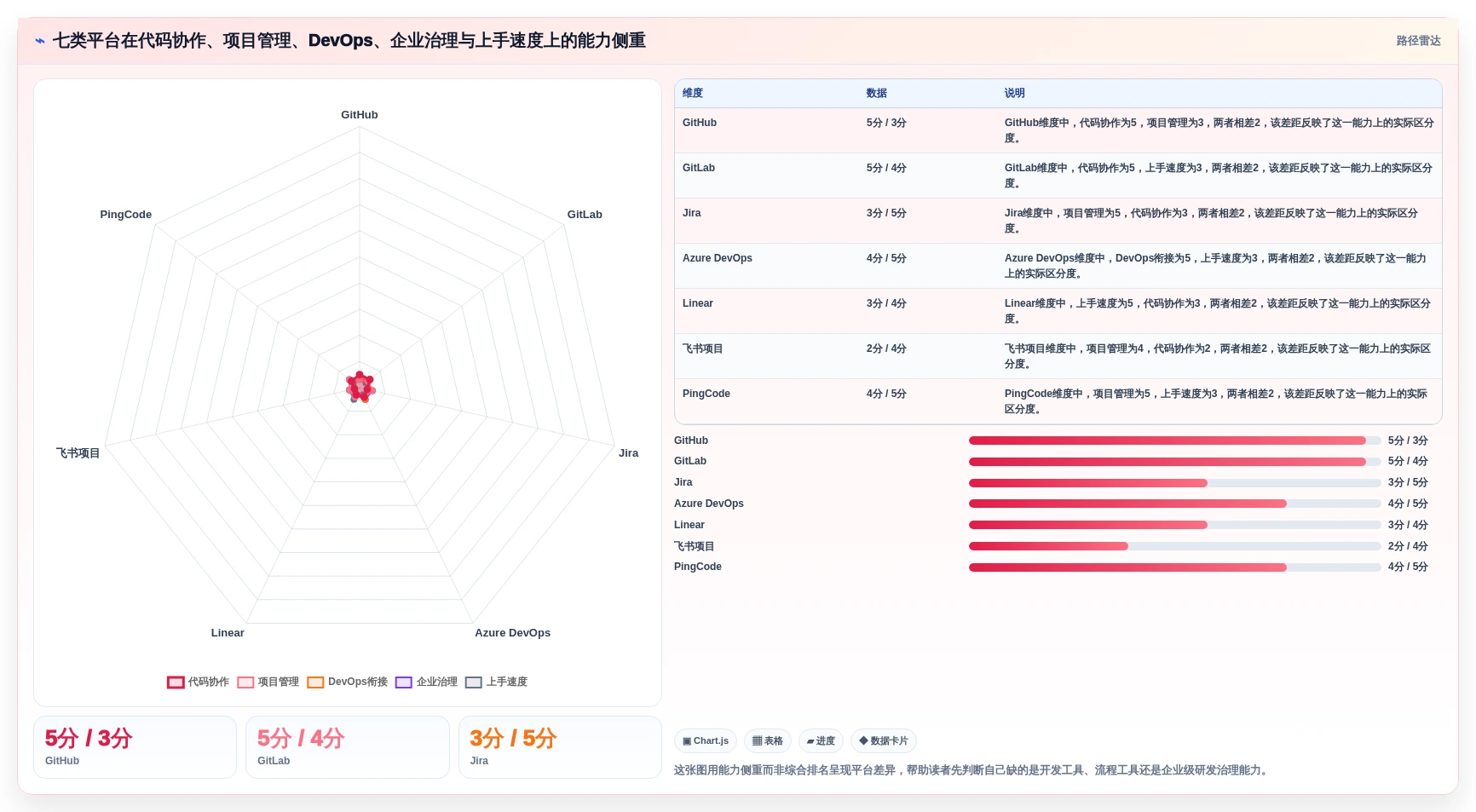Select the GitHub table row name
The width and height of the screenshot is (1476, 812).
[700, 123]
